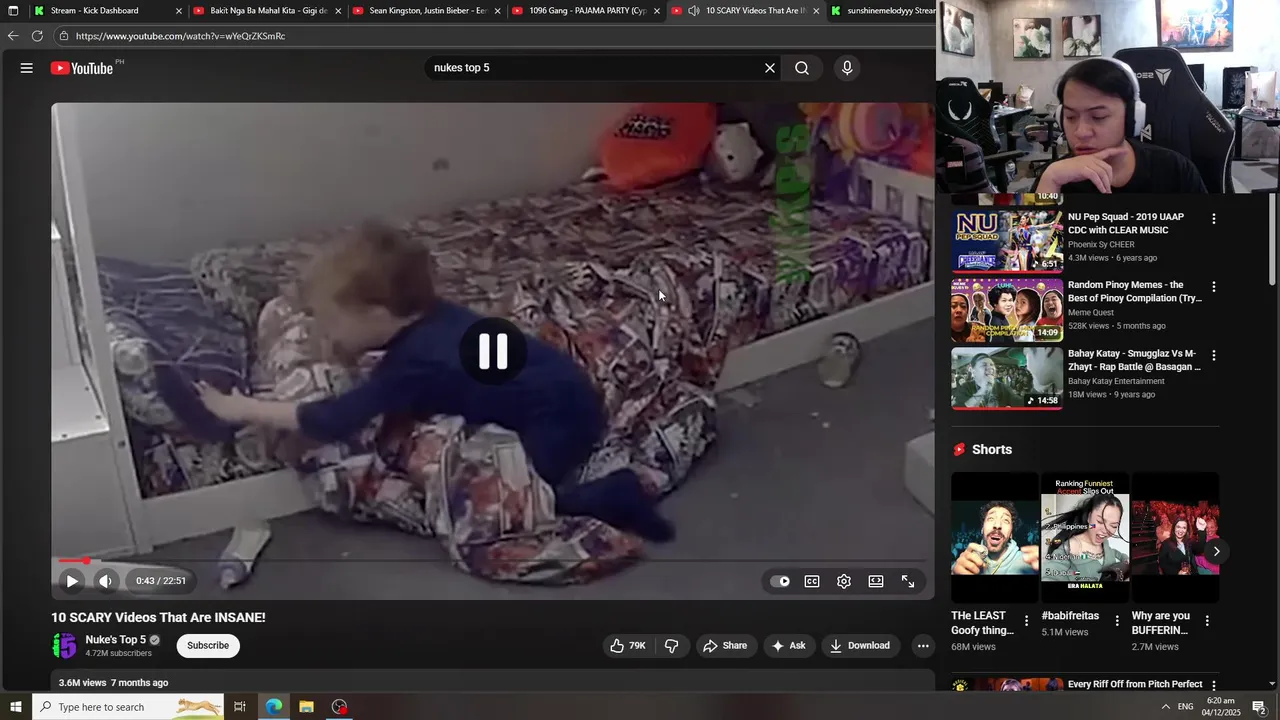Image resolution: width=1280 pixels, height=720 pixels.
Task: Open Bahay Katay - Smugglaz Vs M-Zhayt title
Action: click(1134, 360)
